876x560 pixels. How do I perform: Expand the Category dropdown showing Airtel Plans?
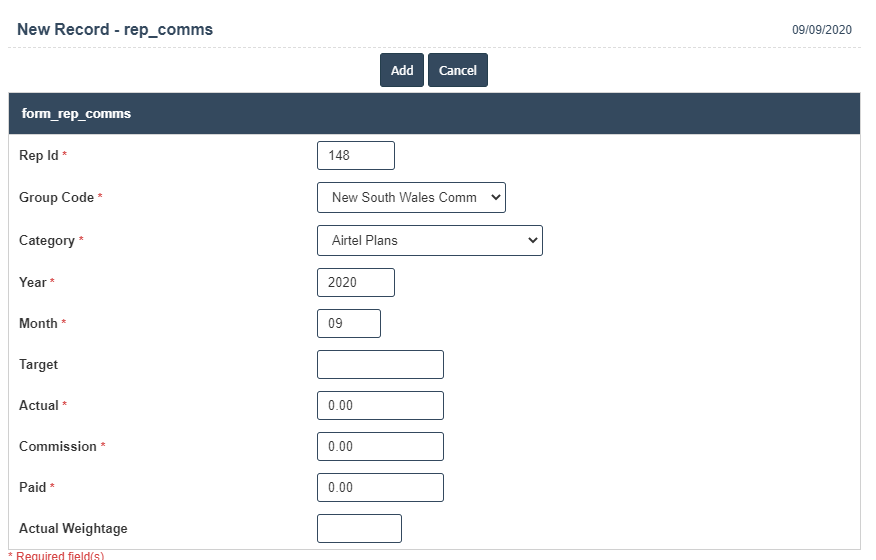(429, 241)
